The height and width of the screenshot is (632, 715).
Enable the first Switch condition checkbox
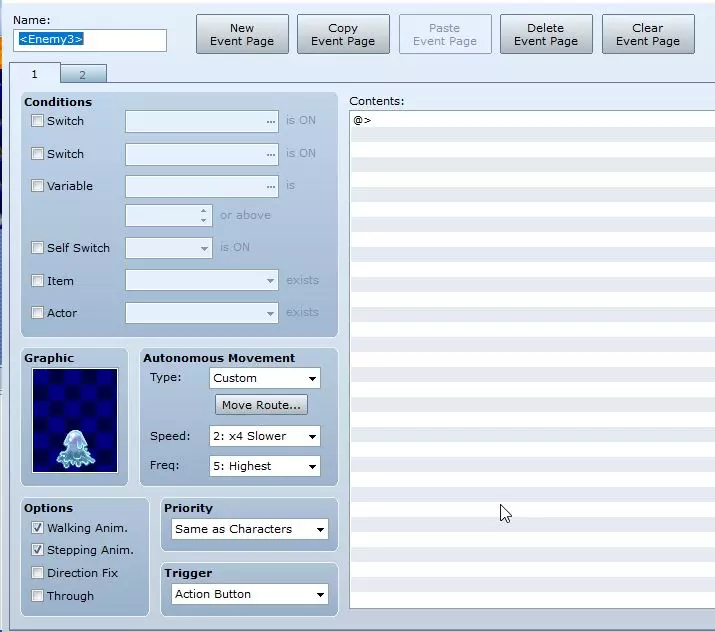coord(37,121)
